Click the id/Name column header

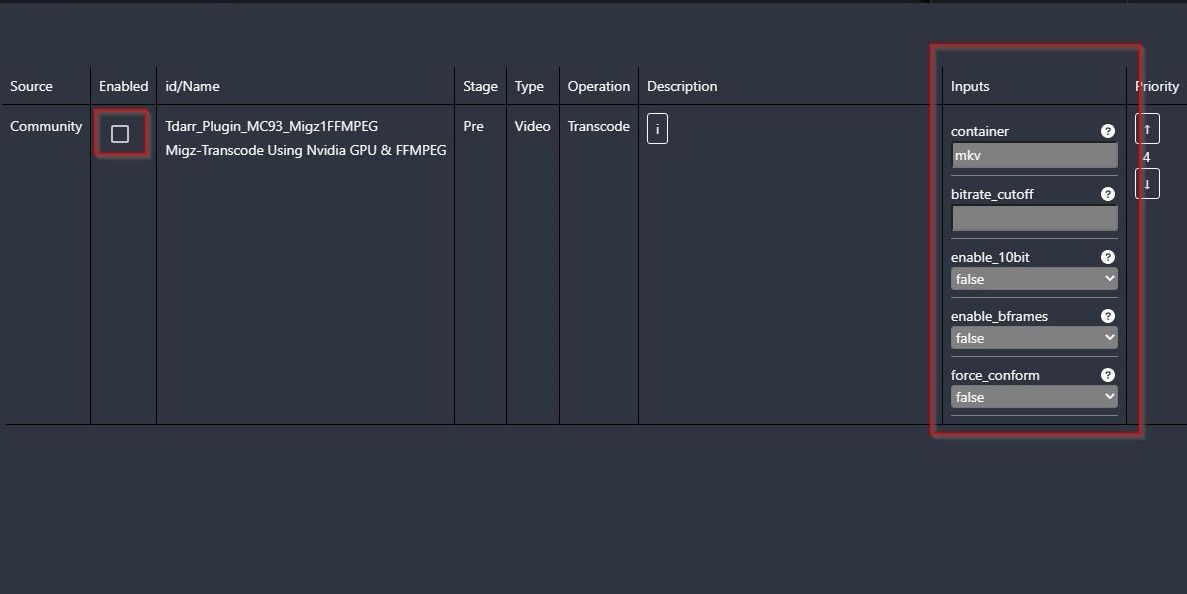(190, 86)
